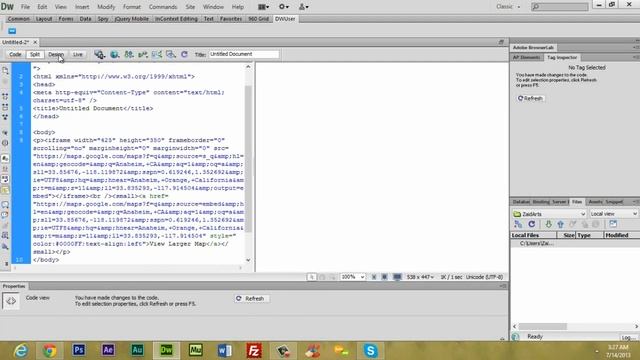Switch to the Layout insert tab
The height and width of the screenshot is (360, 640).
(44, 19)
